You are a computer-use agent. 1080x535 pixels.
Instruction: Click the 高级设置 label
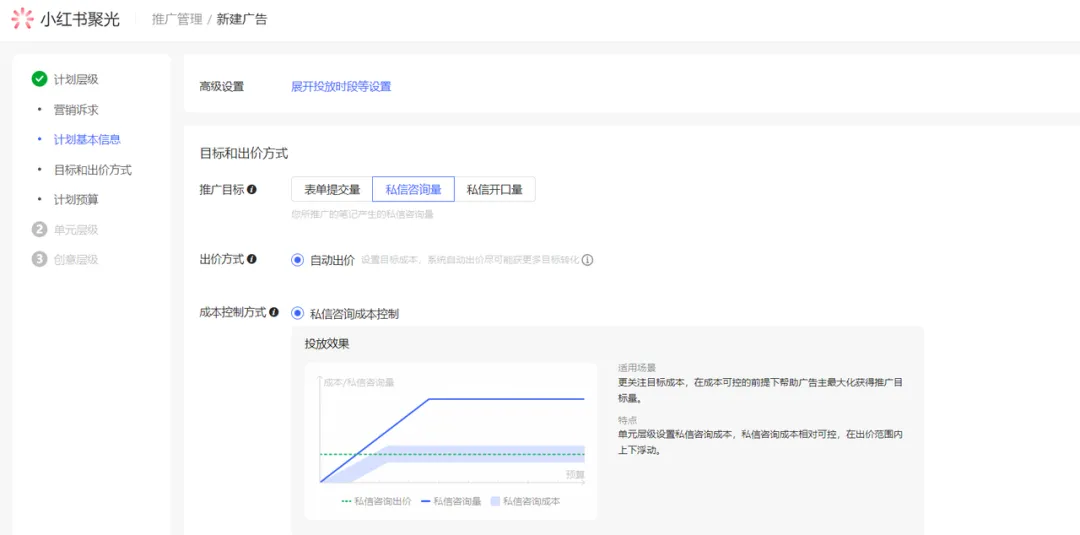click(x=222, y=86)
